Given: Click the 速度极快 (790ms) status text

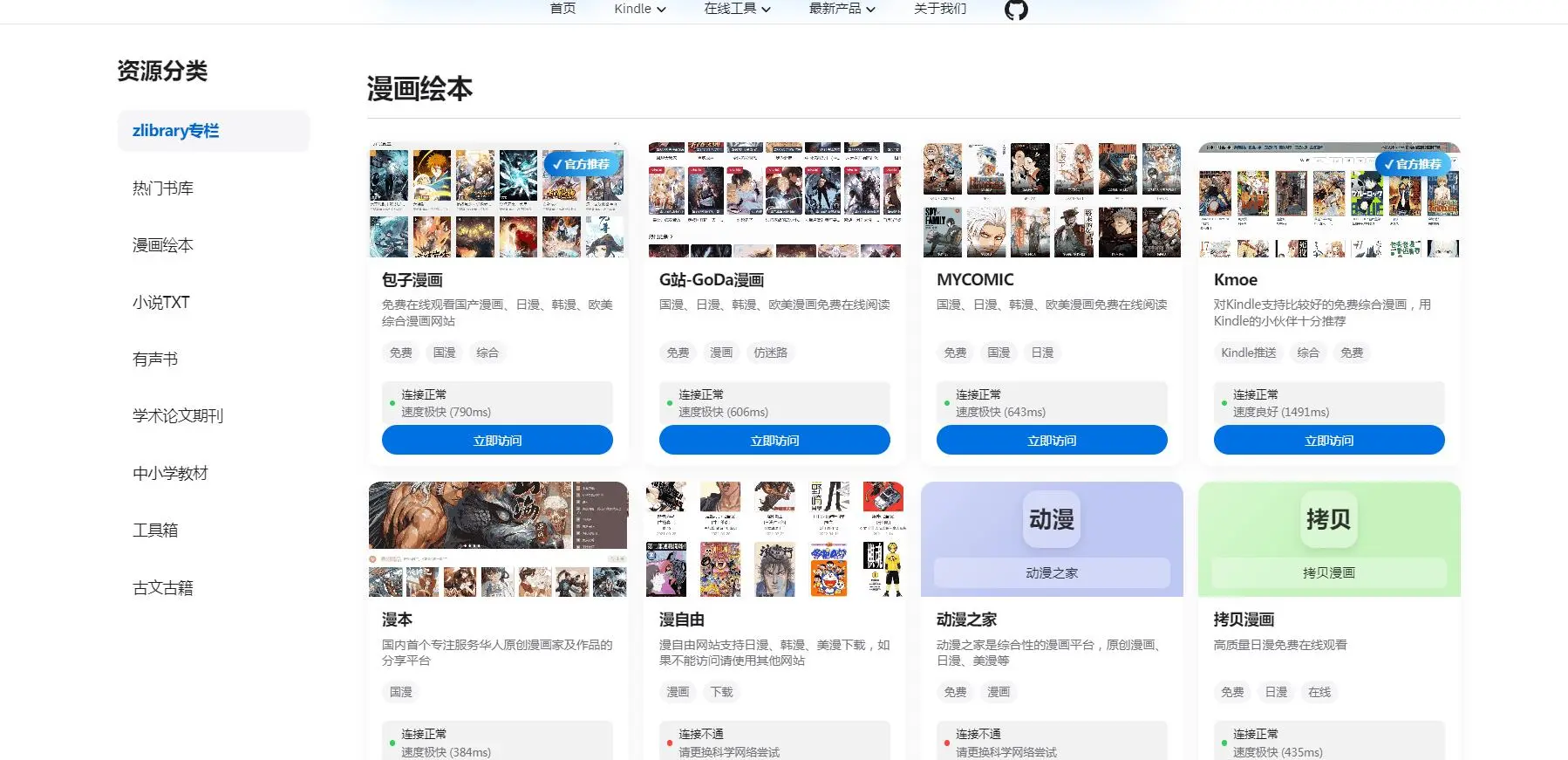Looking at the screenshot, I should pos(446,412).
